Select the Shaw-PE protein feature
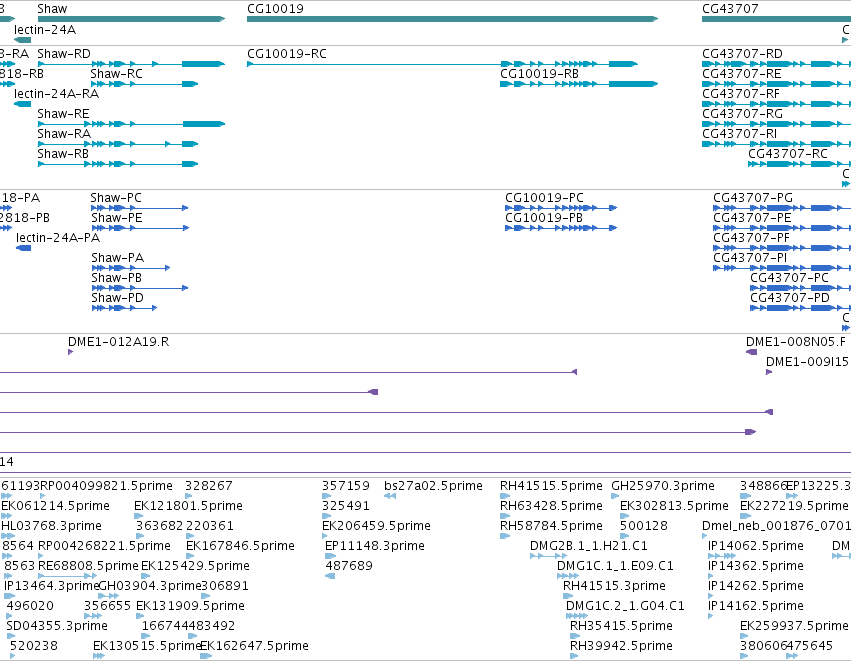This screenshot has height=661, width=851. pos(139,228)
